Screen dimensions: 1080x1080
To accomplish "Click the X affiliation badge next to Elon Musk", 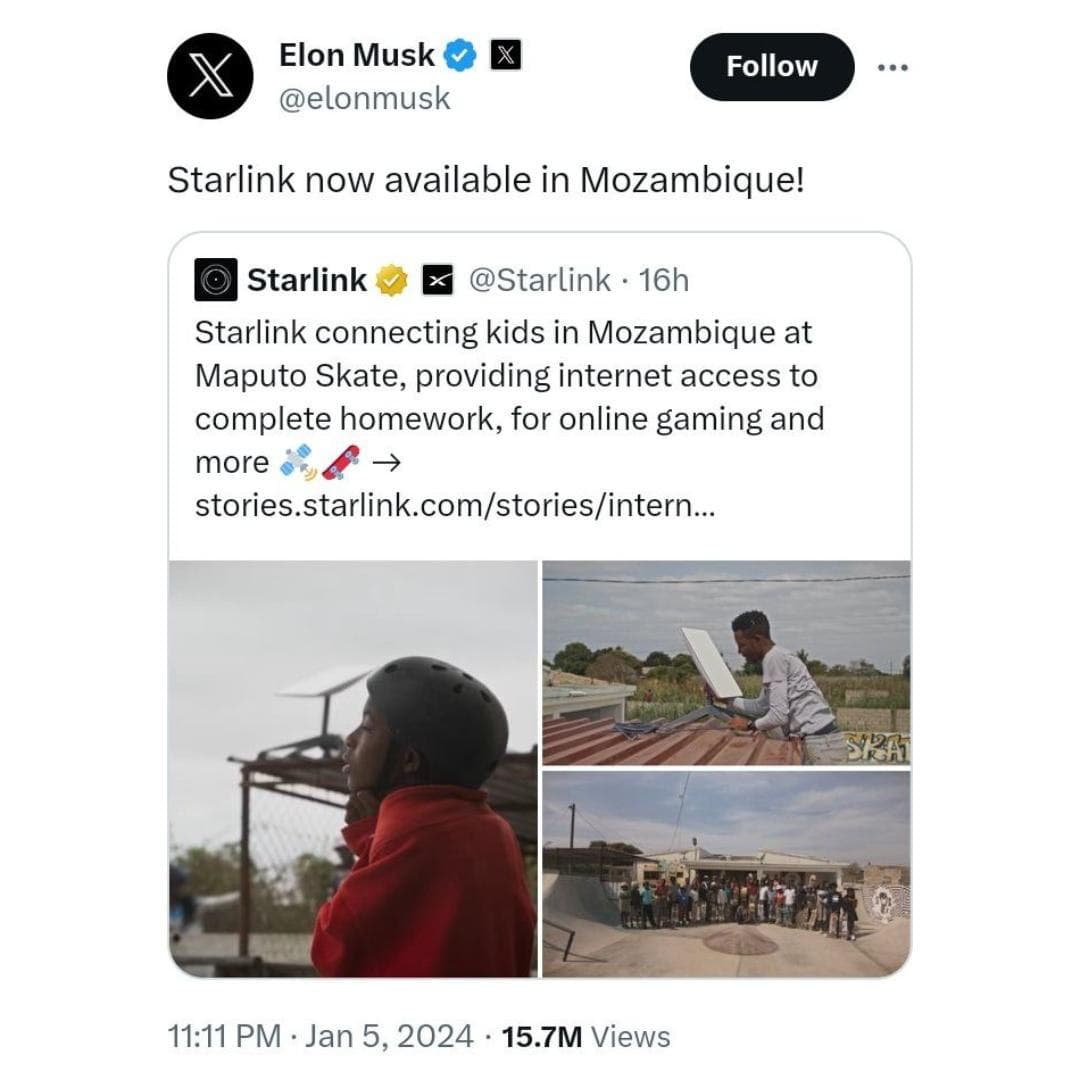I will [504, 56].
